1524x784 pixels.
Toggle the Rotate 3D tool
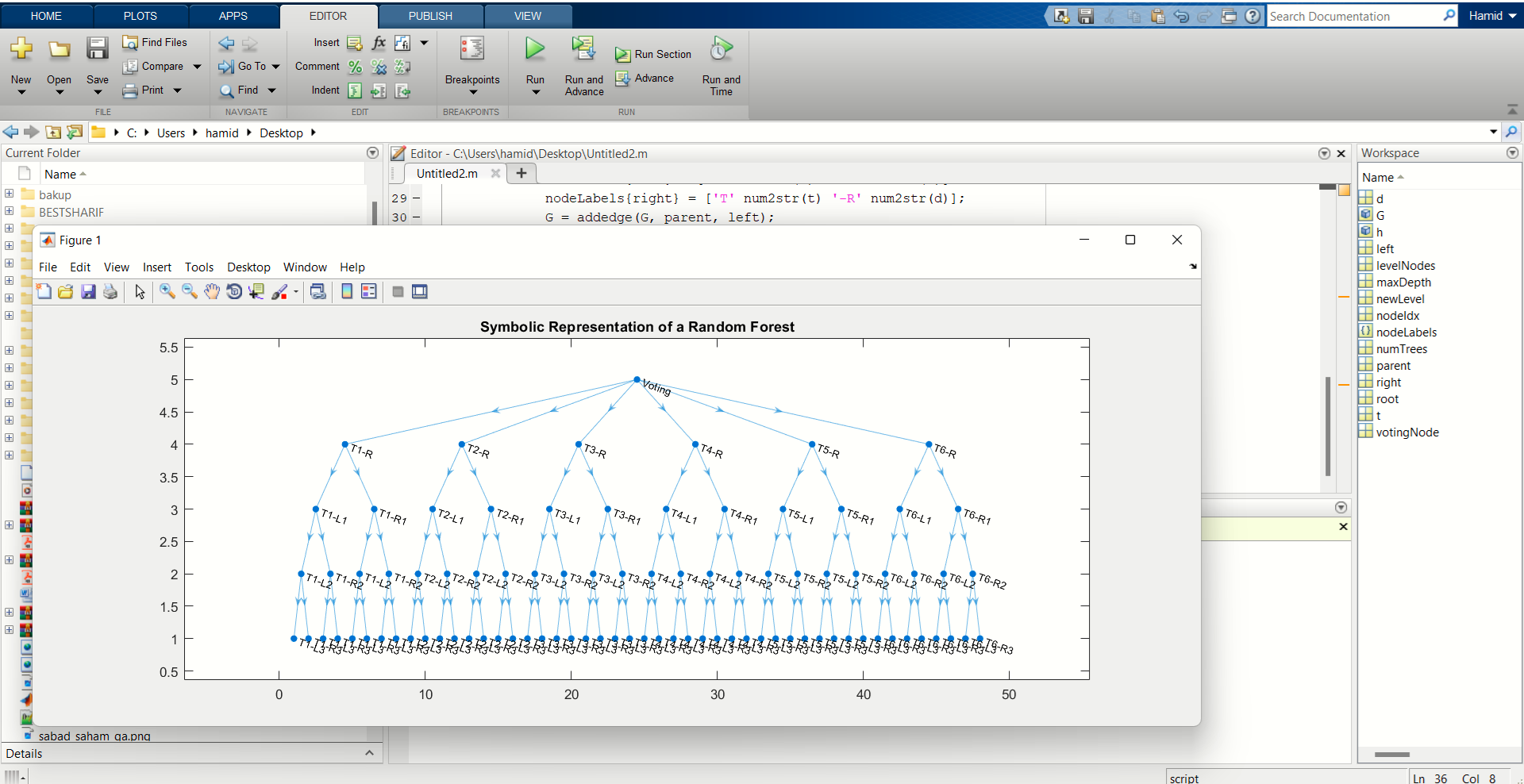pyautogui.click(x=234, y=292)
